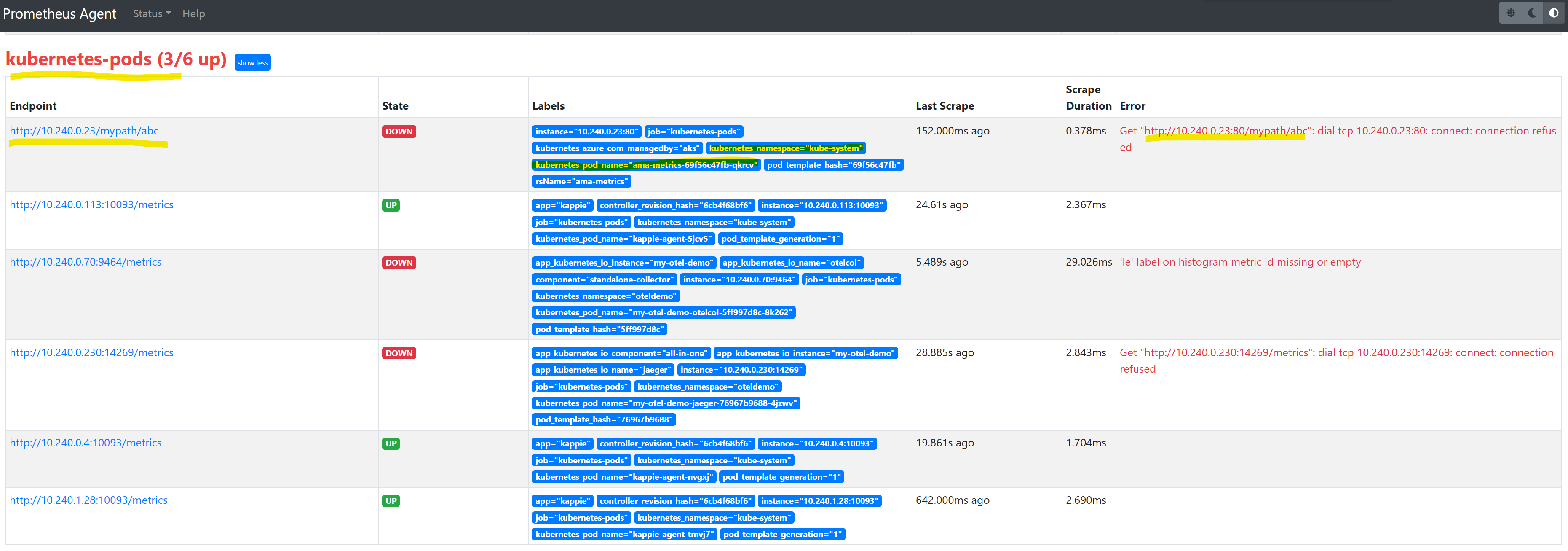Click the DOWN badge for 10.240.0.23 endpoint
The height and width of the screenshot is (551, 1568).
click(x=399, y=132)
